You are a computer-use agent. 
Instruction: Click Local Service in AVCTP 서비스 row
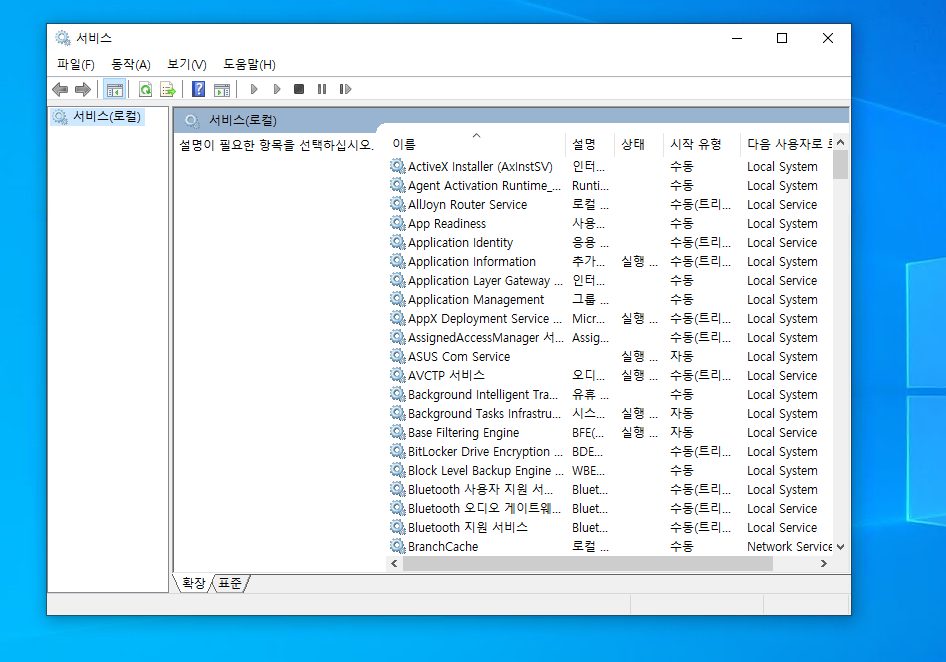coord(782,375)
